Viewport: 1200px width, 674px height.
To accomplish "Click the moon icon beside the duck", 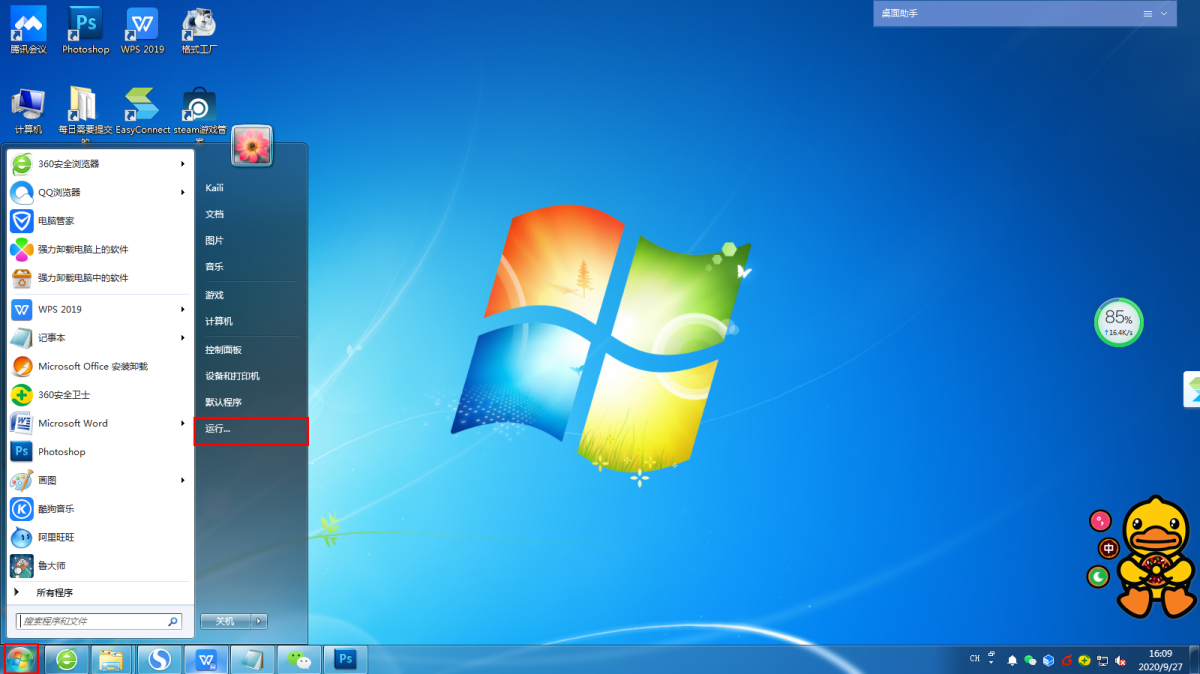I will coord(1098,576).
